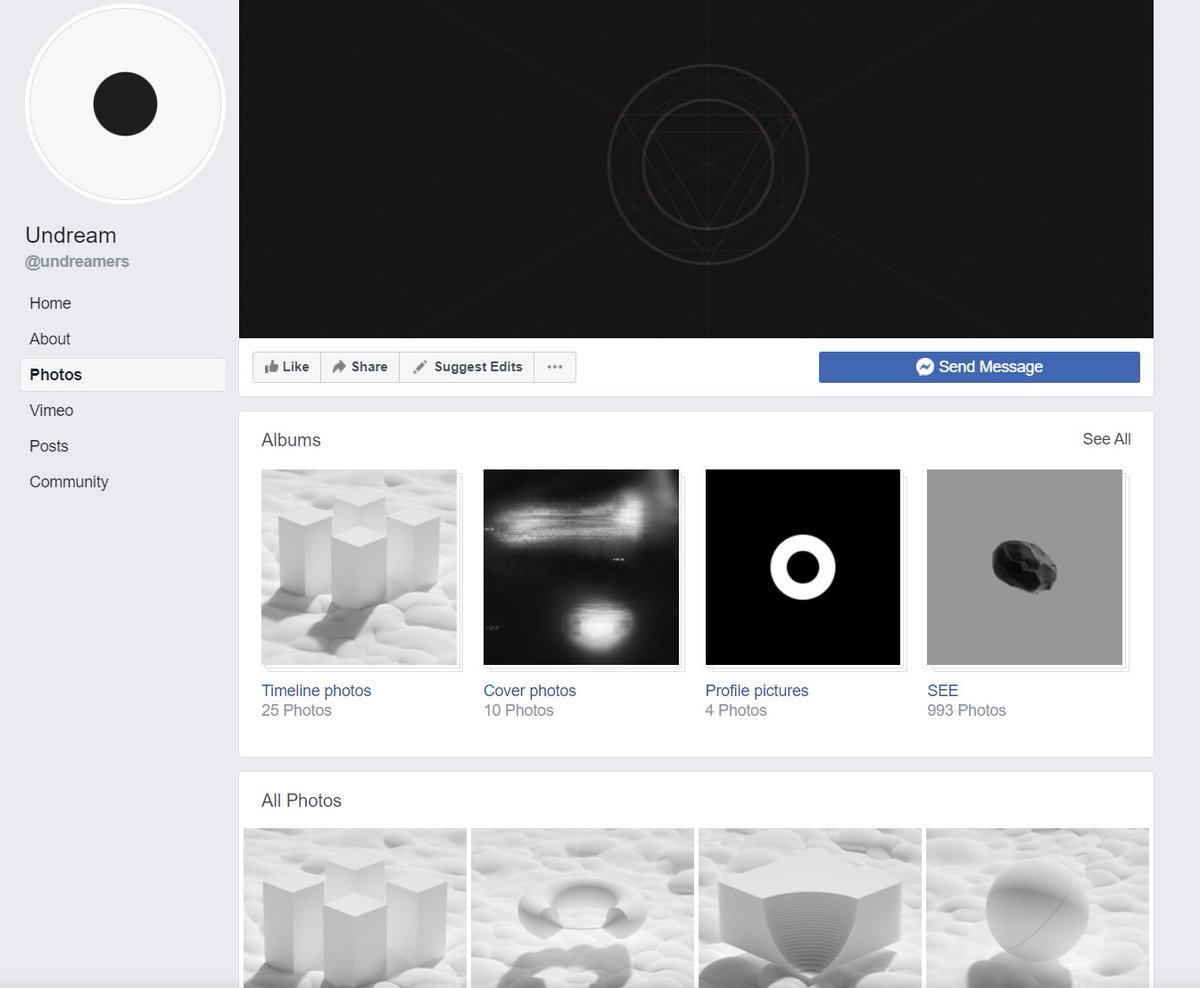Viewport: 1200px width, 988px height.
Task: Open the Cover photos album thumbnail
Action: (x=581, y=567)
